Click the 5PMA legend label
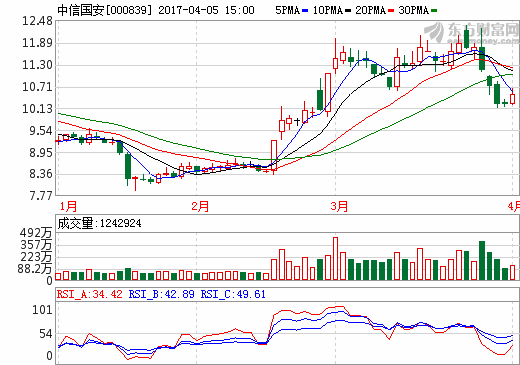This screenshot has height=365, width=520. (x=288, y=10)
